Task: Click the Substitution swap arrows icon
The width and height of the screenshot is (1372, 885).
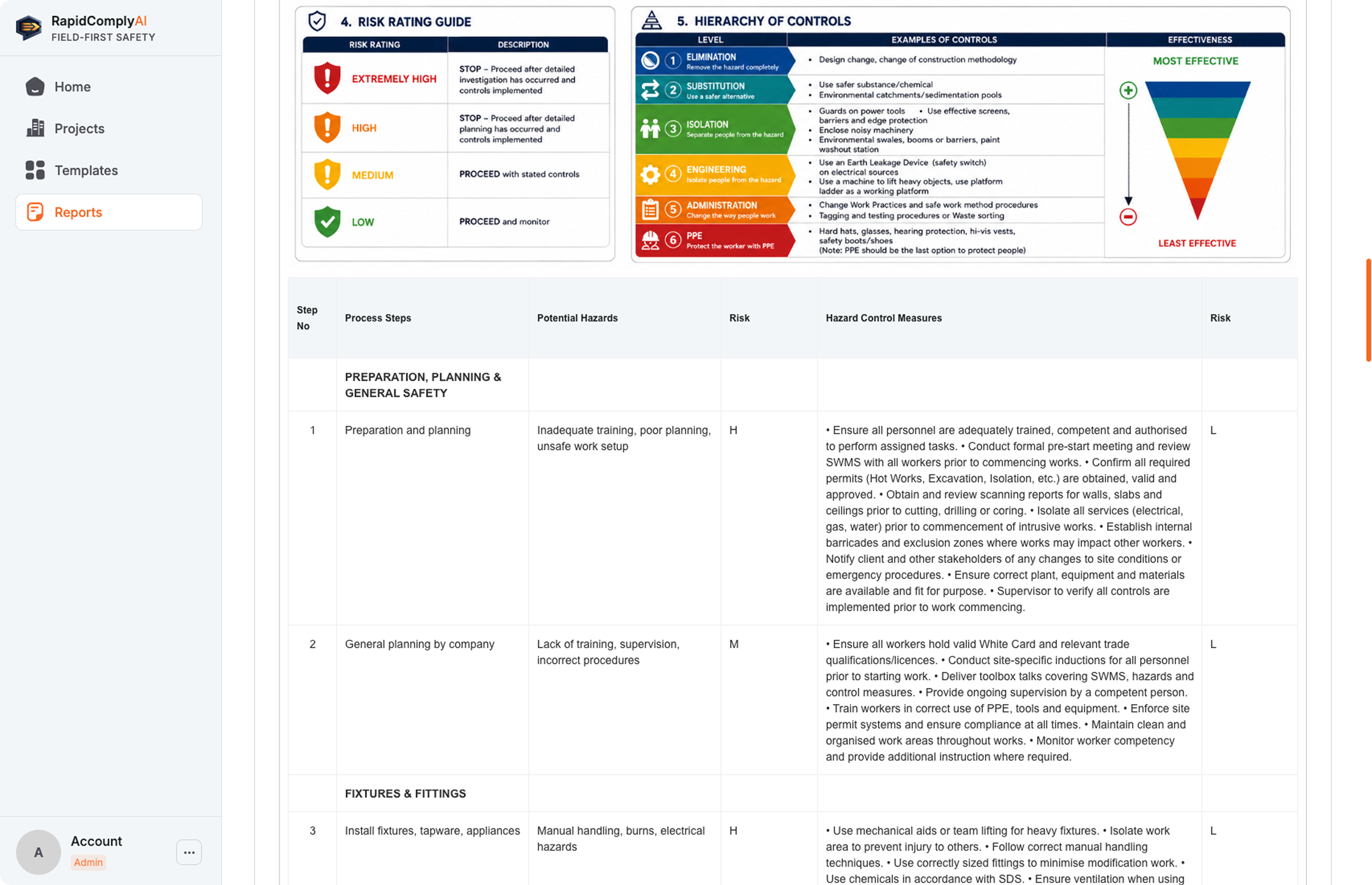Action: tap(650, 90)
